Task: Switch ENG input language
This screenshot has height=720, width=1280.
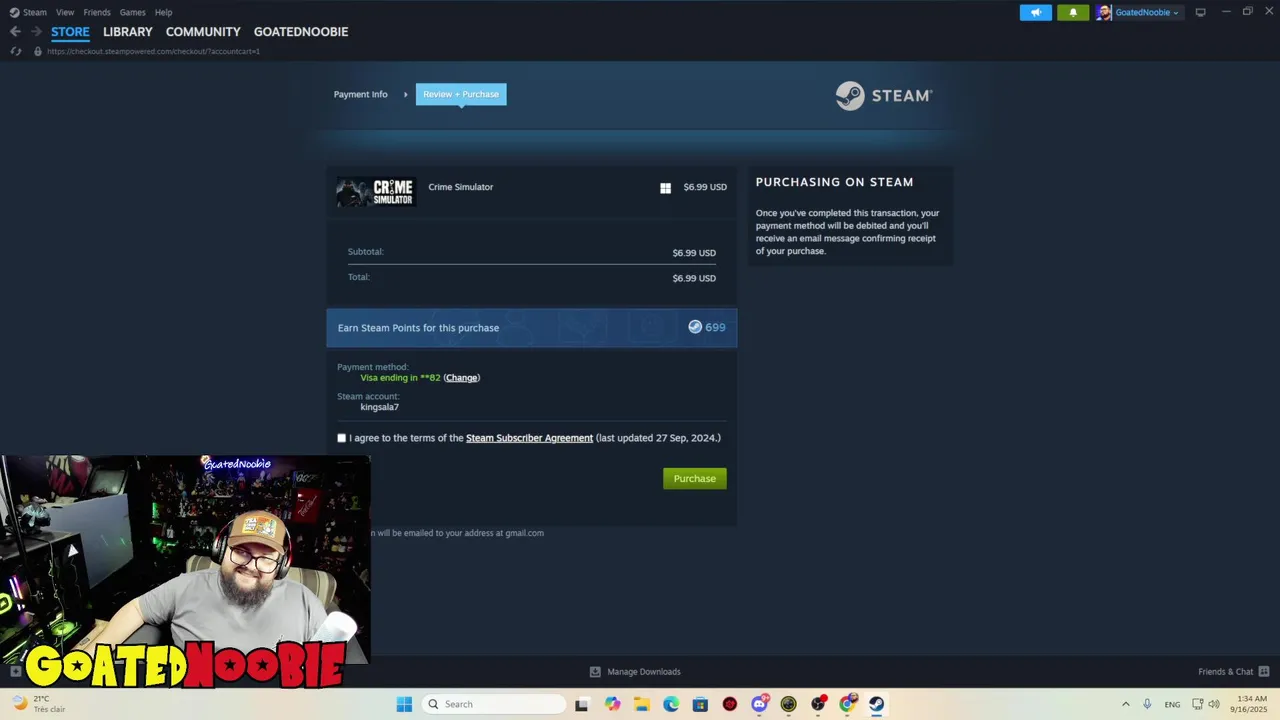Action: coord(1172,704)
